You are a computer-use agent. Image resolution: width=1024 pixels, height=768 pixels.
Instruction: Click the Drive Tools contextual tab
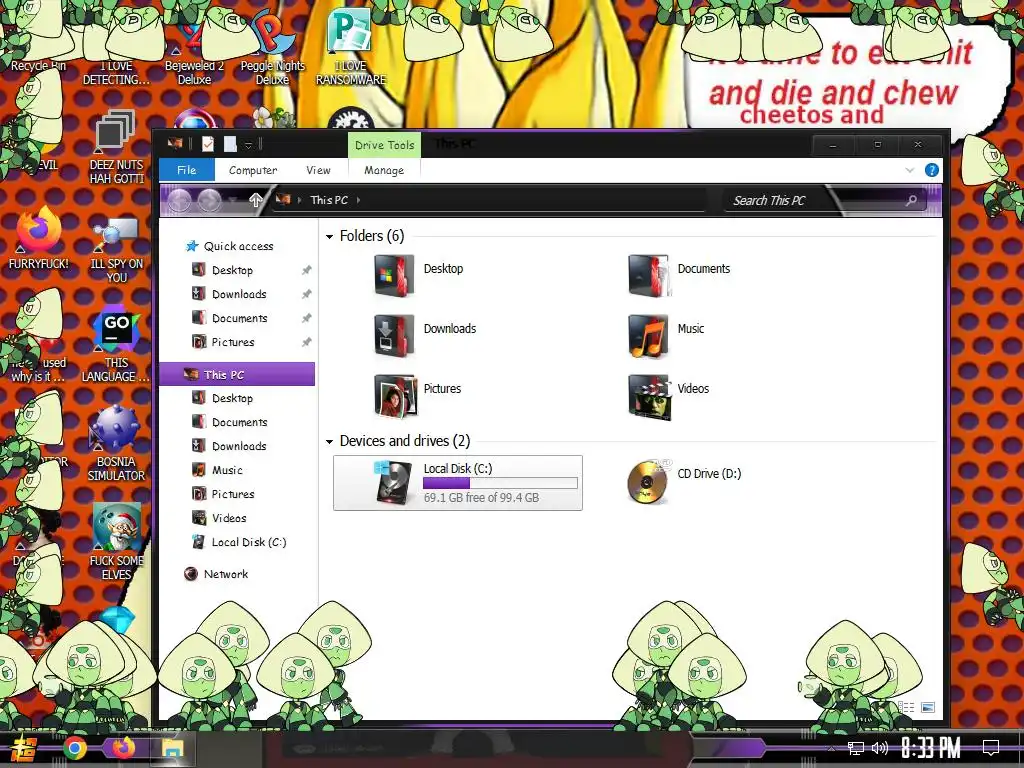(384, 145)
